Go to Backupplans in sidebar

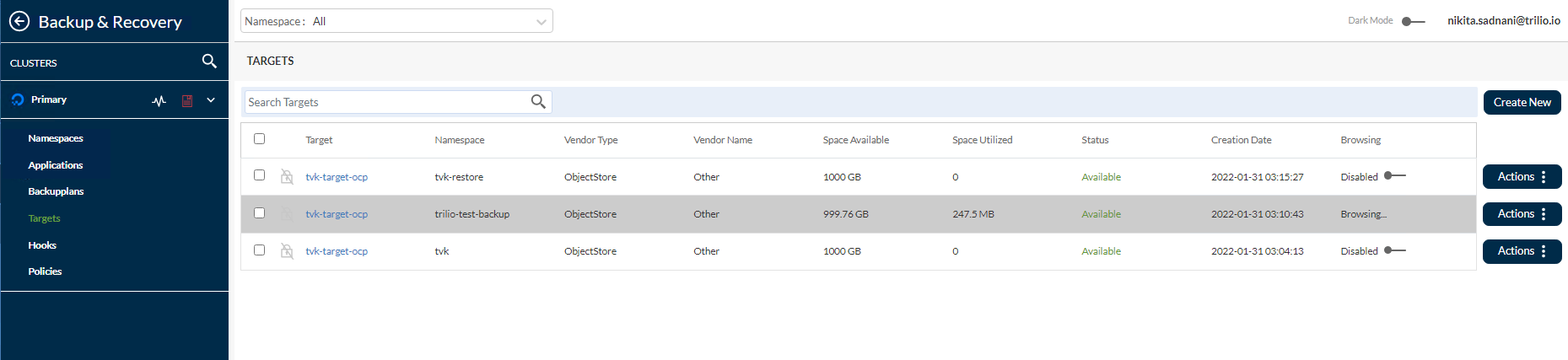click(x=56, y=191)
